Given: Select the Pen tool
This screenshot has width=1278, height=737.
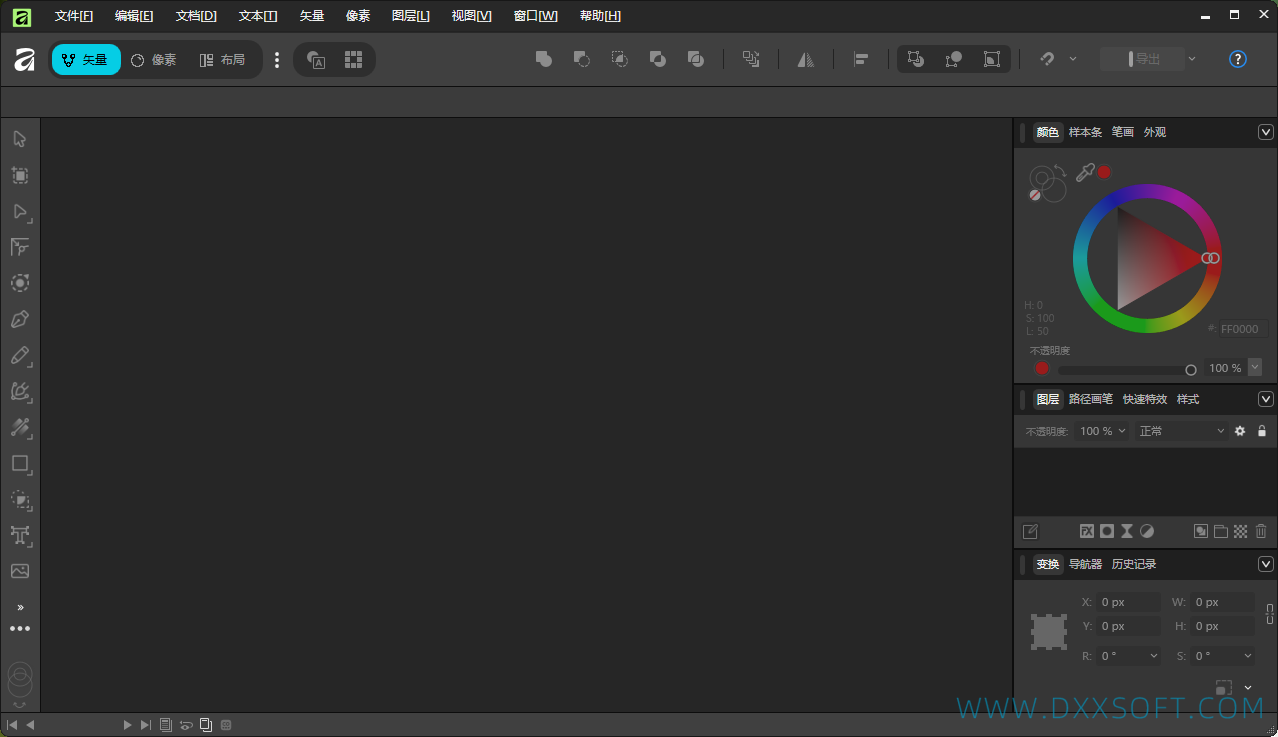Looking at the screenshot, I should tap(20, 319).
